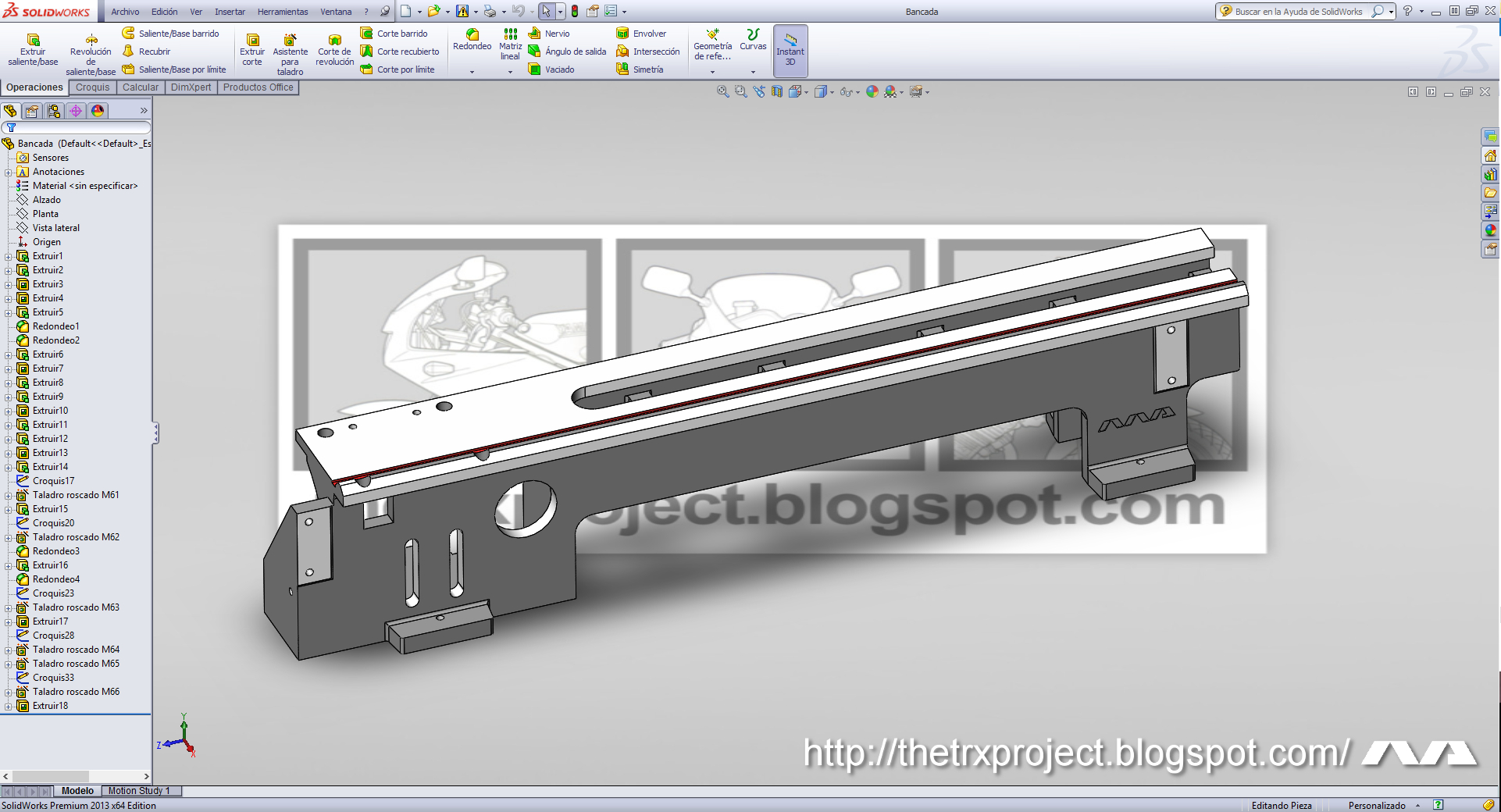Toggle the menu bar pin
1501x812 pixels.
(x=385, y=12)
